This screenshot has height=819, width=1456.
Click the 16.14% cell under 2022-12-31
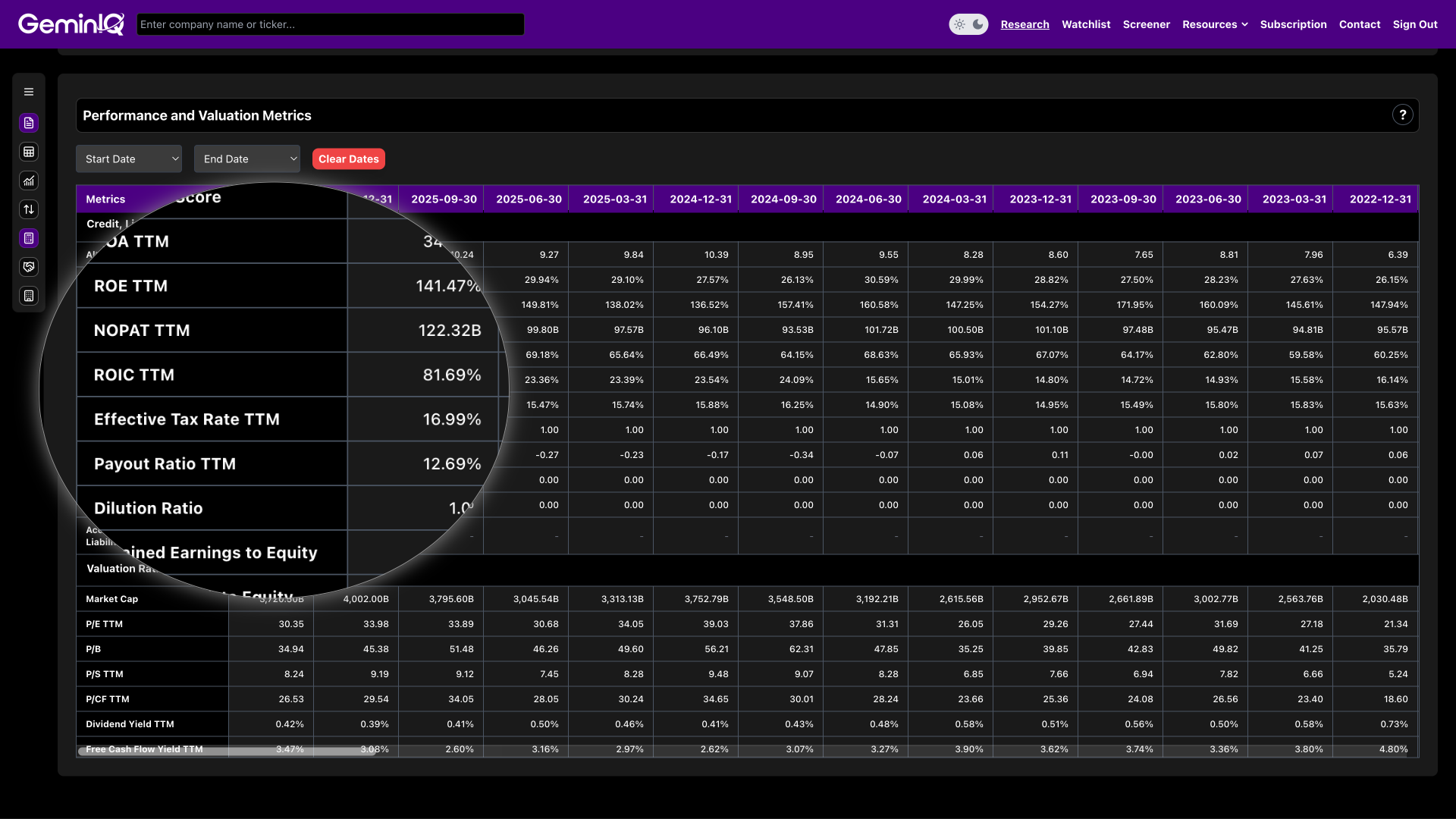[x=1392, y=380]
